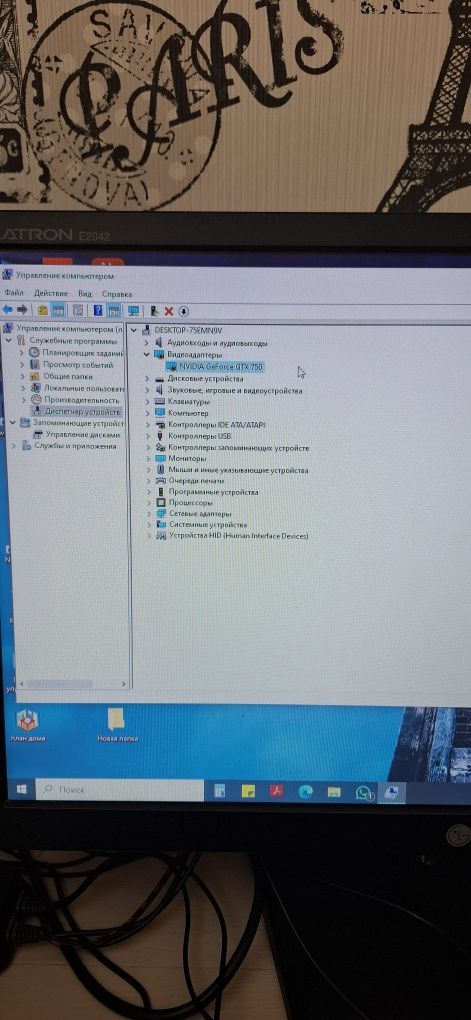
Task: Click the Scan for hardware changes monitor icon
Action: click(133, 311)
